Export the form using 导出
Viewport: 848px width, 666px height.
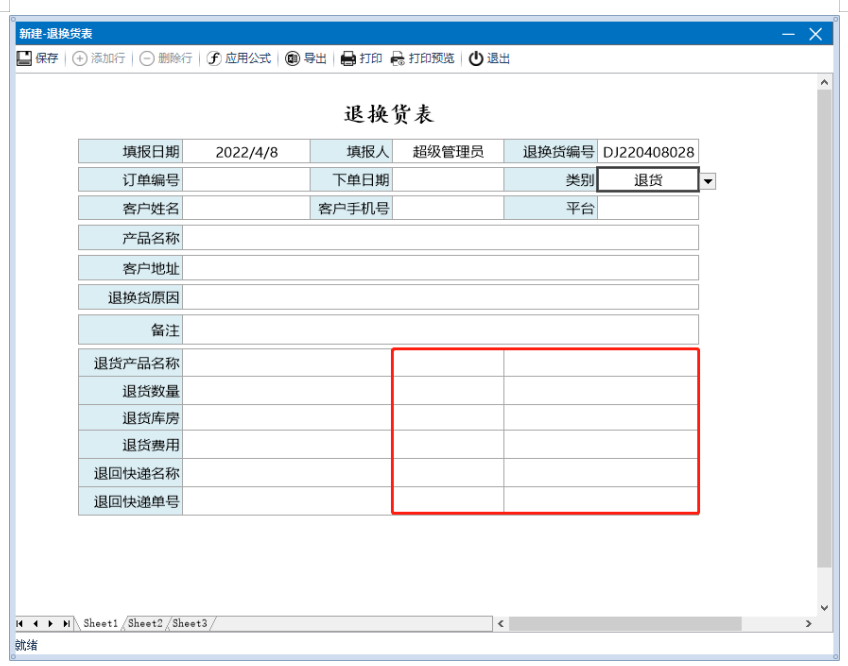pyautogui.click(x=293, y=59)
